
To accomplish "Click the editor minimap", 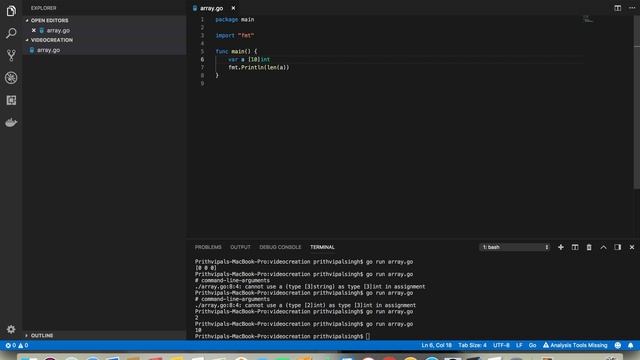I will [588, 19].
